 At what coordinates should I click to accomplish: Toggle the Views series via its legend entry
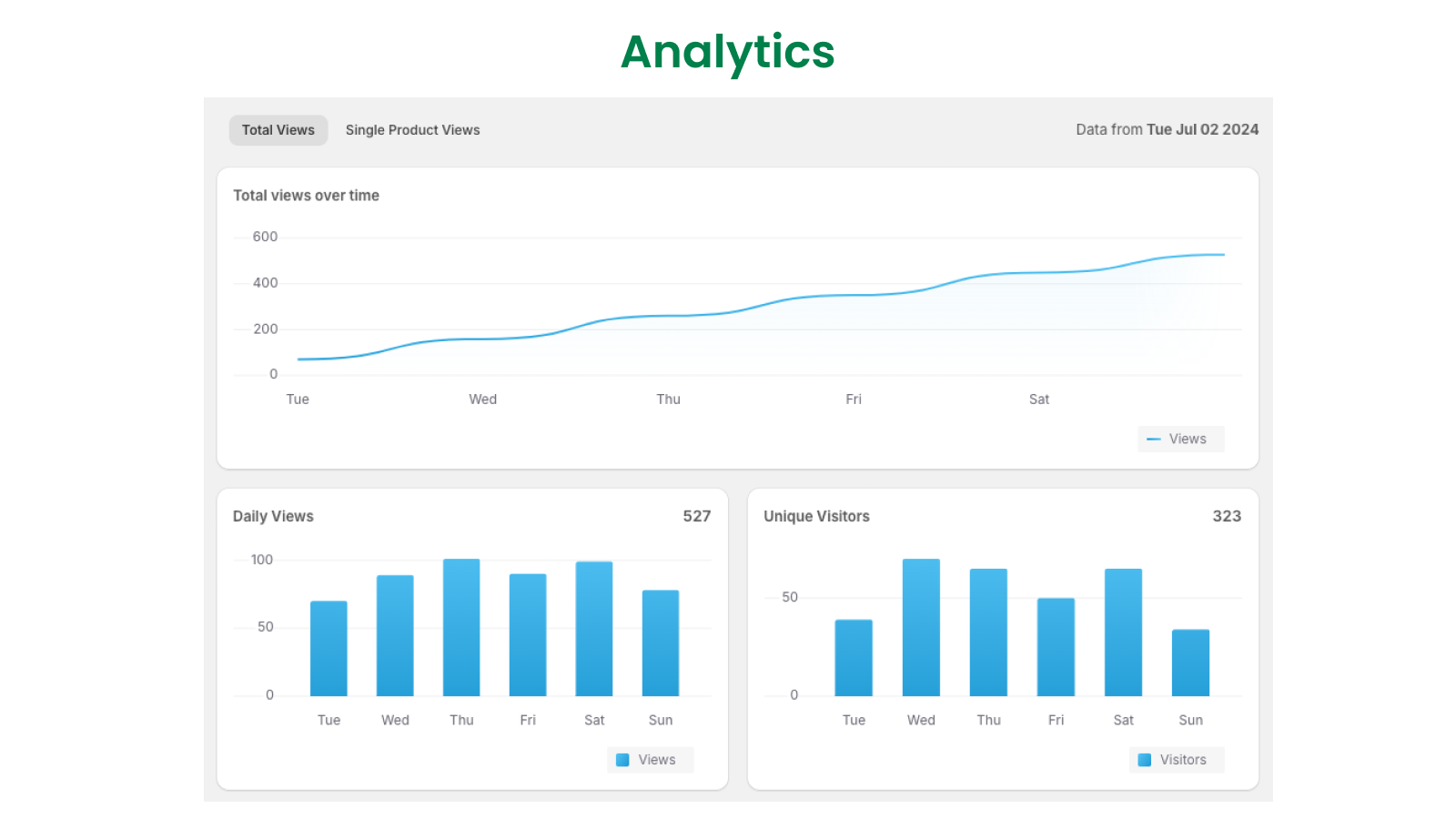(x=1180, y=439)
